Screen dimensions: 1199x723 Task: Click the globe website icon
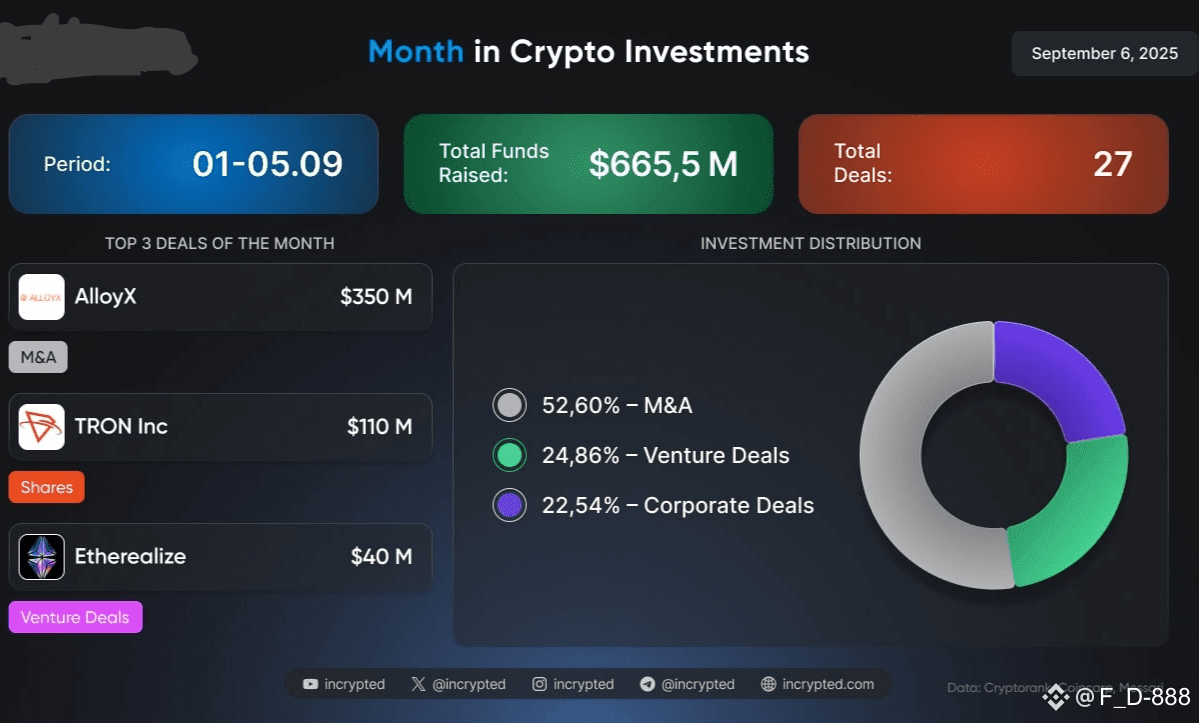click(x=768, y=684)
